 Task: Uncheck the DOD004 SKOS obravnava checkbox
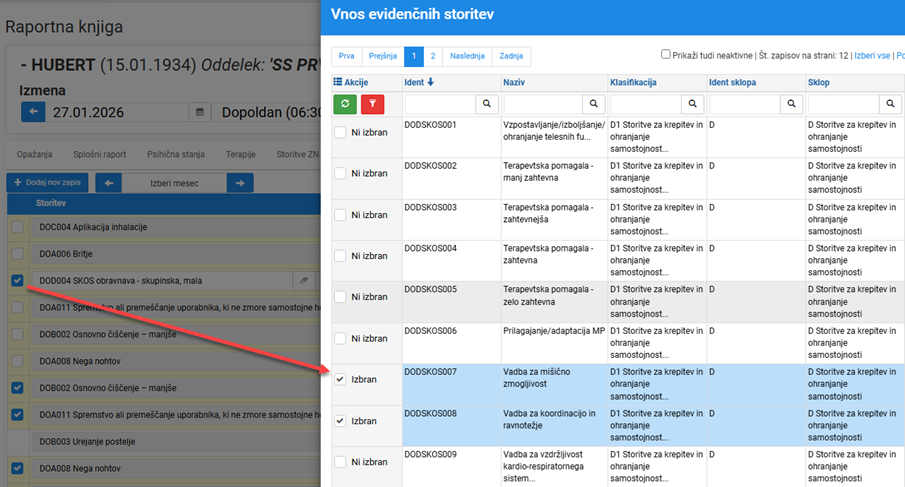(17, 280)
